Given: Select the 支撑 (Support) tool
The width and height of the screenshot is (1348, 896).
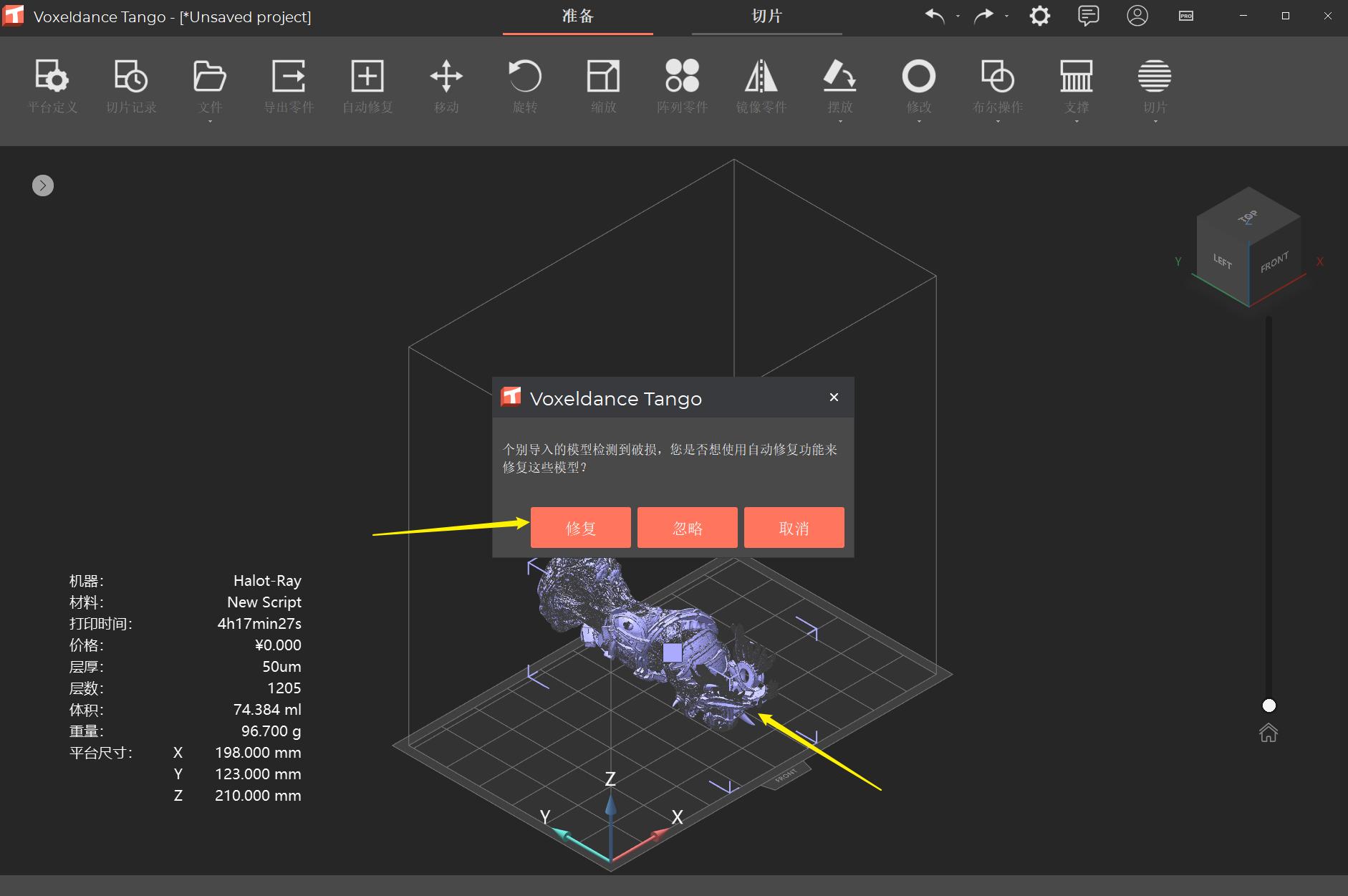Looking at the screenshot, I should 1077,86.
